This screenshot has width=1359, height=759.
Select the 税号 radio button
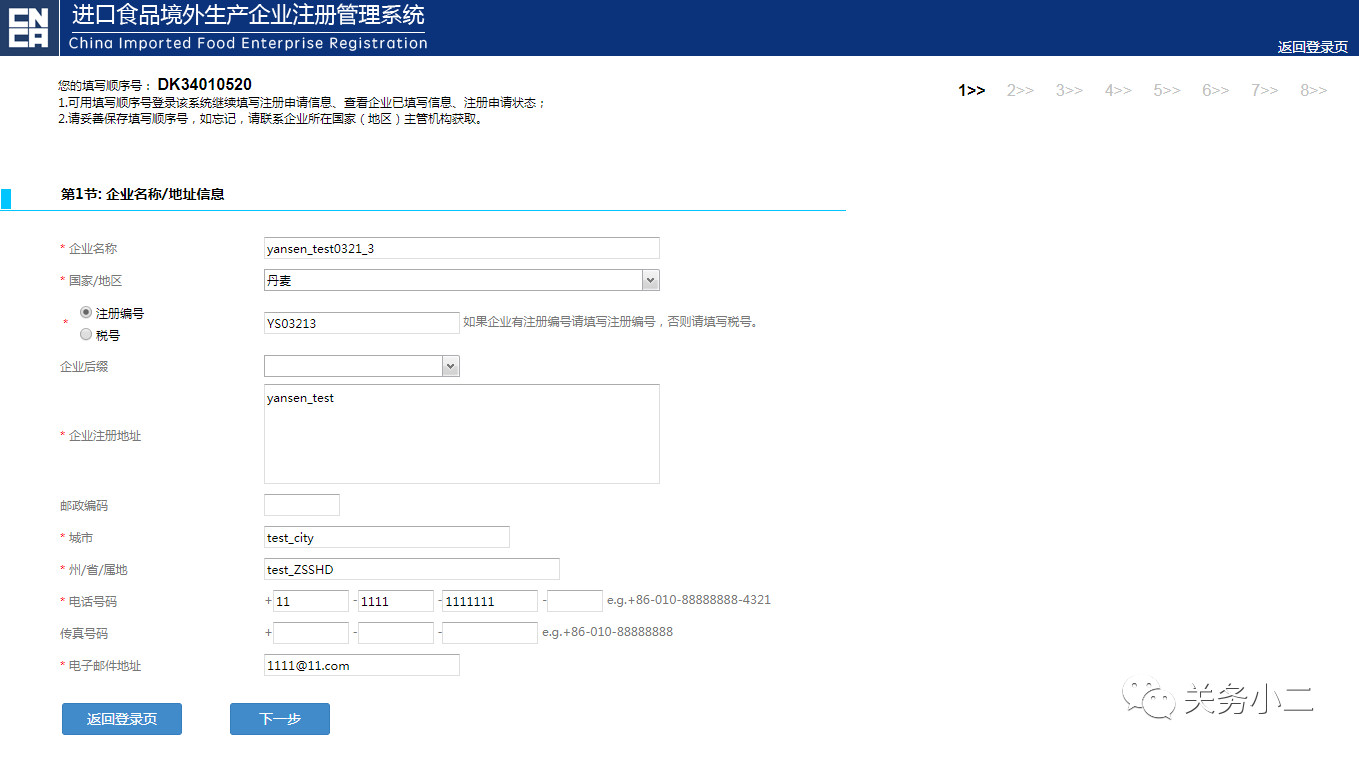pyautogui.click(x=86, y=335)
